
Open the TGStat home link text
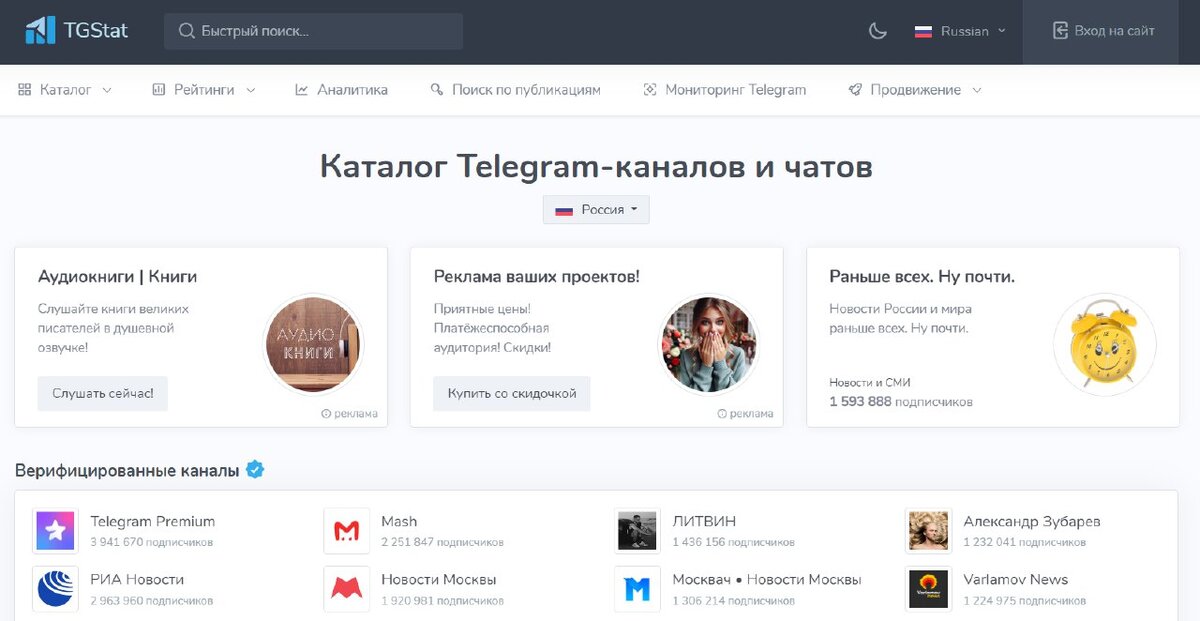(x=96, y=30)
